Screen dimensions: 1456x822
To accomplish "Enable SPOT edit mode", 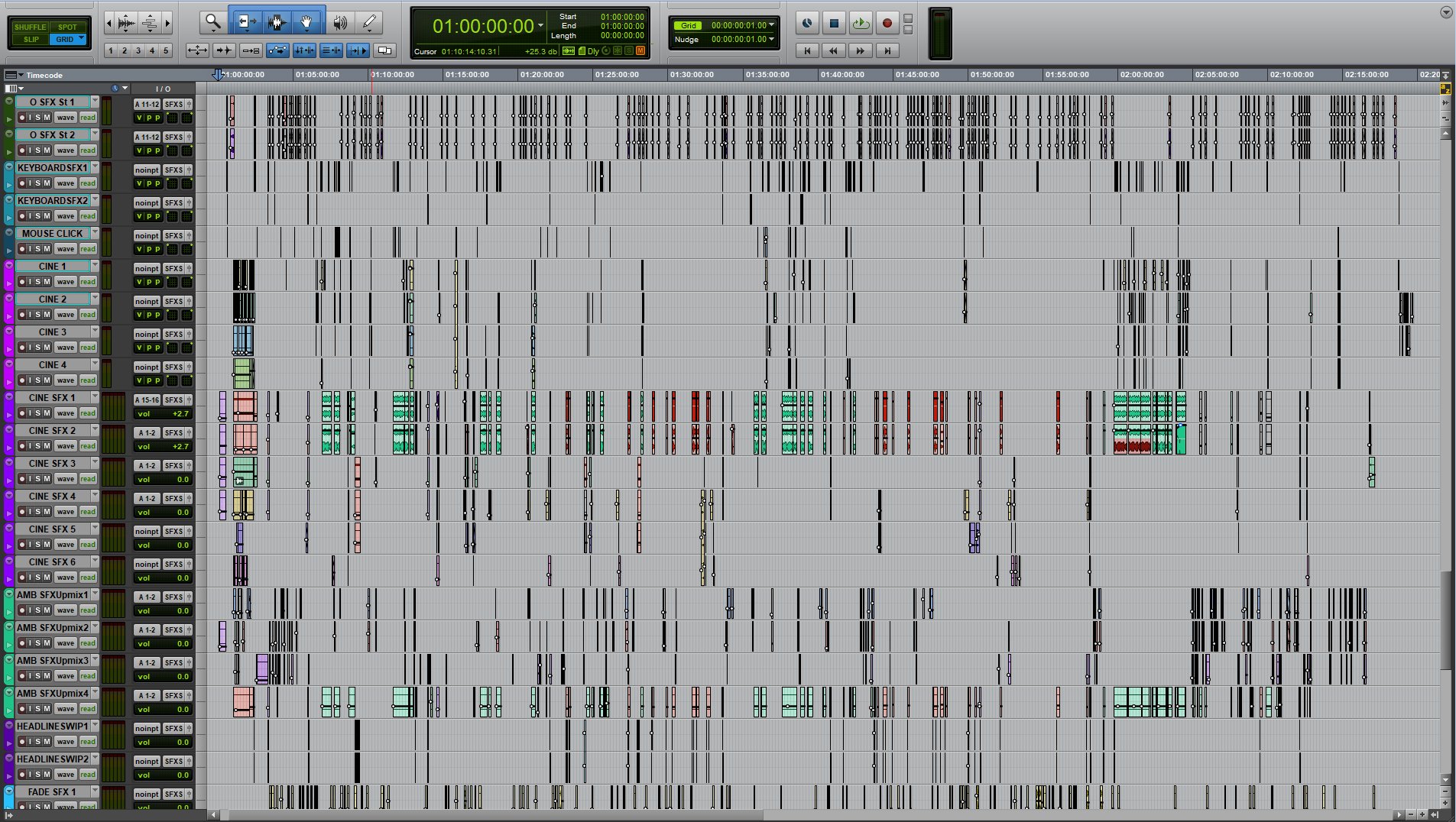I will 68,28.
